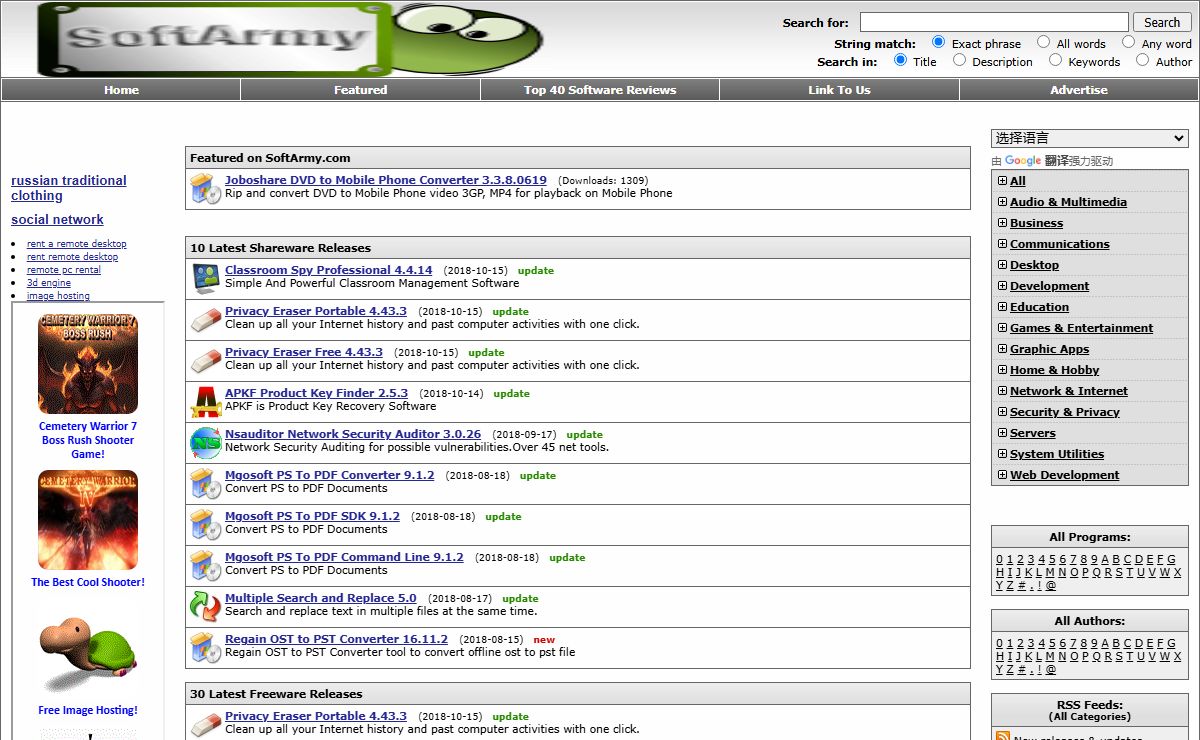Select the Exact phrase radio button
Screen dimensions: 1200x740
938,42
